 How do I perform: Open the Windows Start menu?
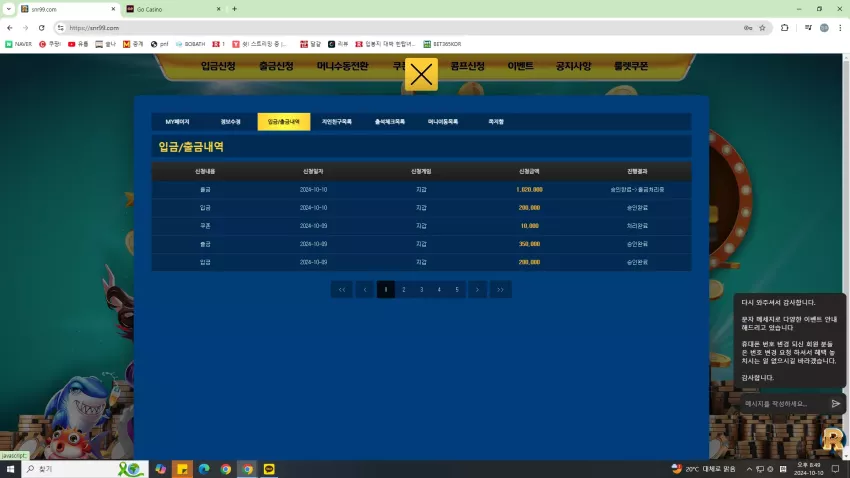click(10, 469)
